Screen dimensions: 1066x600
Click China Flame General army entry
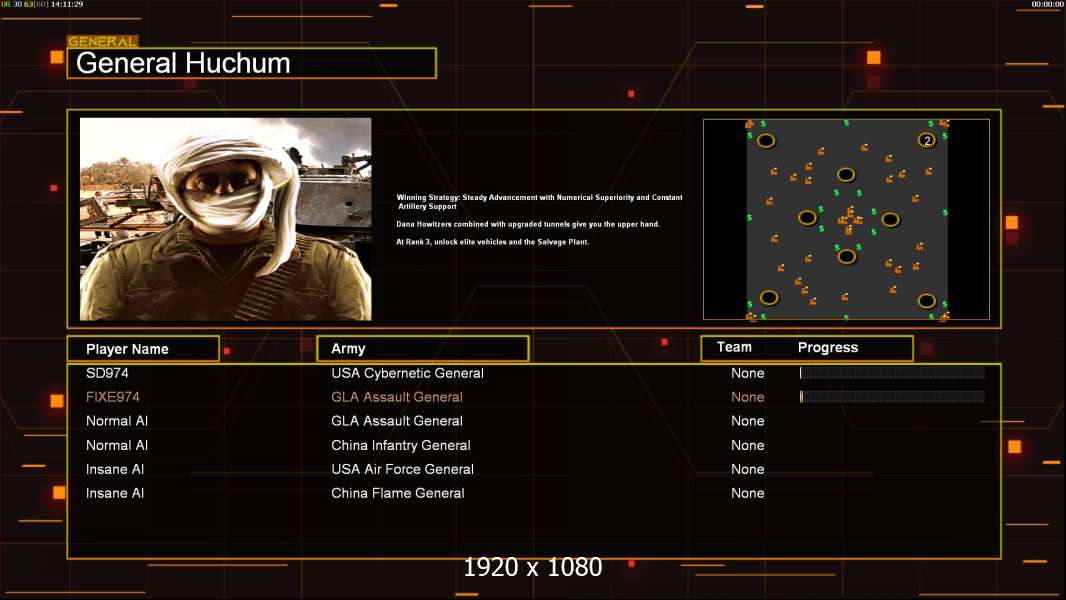pos(398,493)
